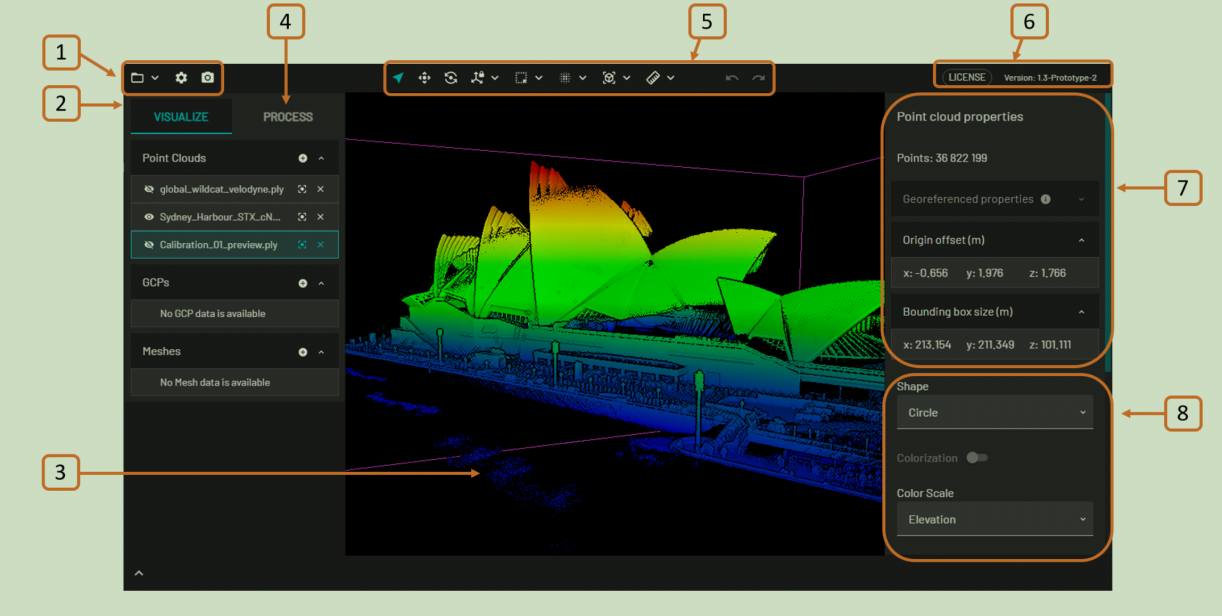Switch to the PROCESS tab
The width and height of the screenshot is (1222, 616).
pyautogui.click(x=288, y=117)
